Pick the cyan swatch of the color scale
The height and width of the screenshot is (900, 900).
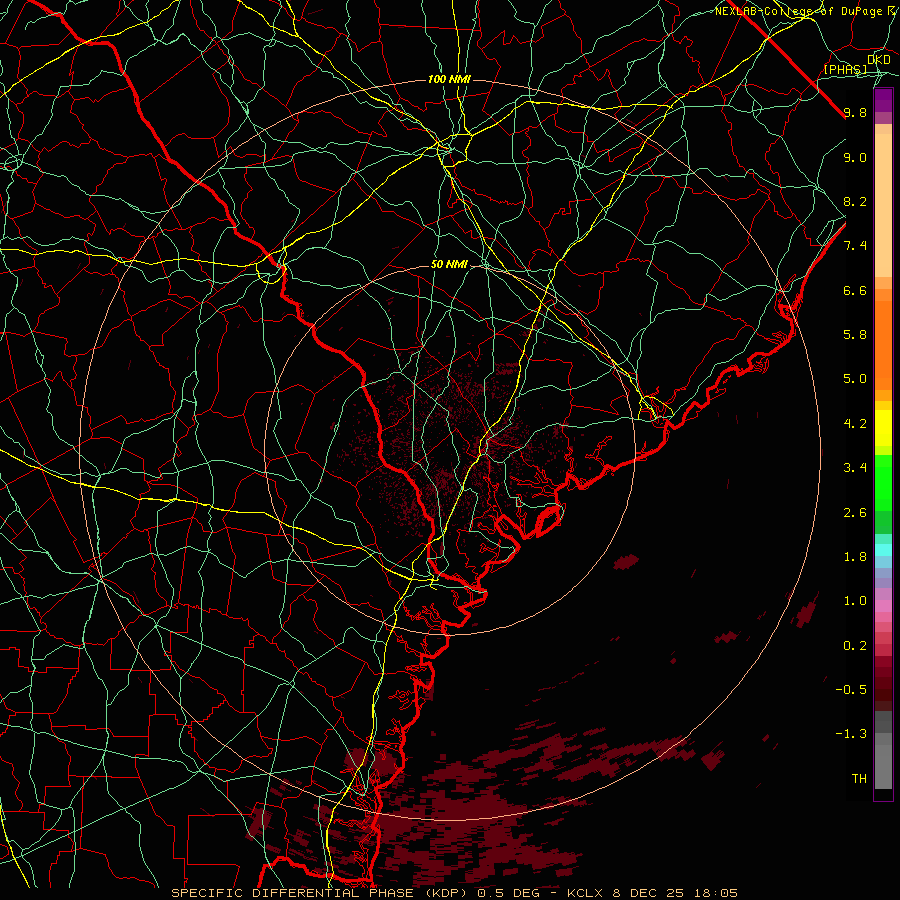click(883, 550)
